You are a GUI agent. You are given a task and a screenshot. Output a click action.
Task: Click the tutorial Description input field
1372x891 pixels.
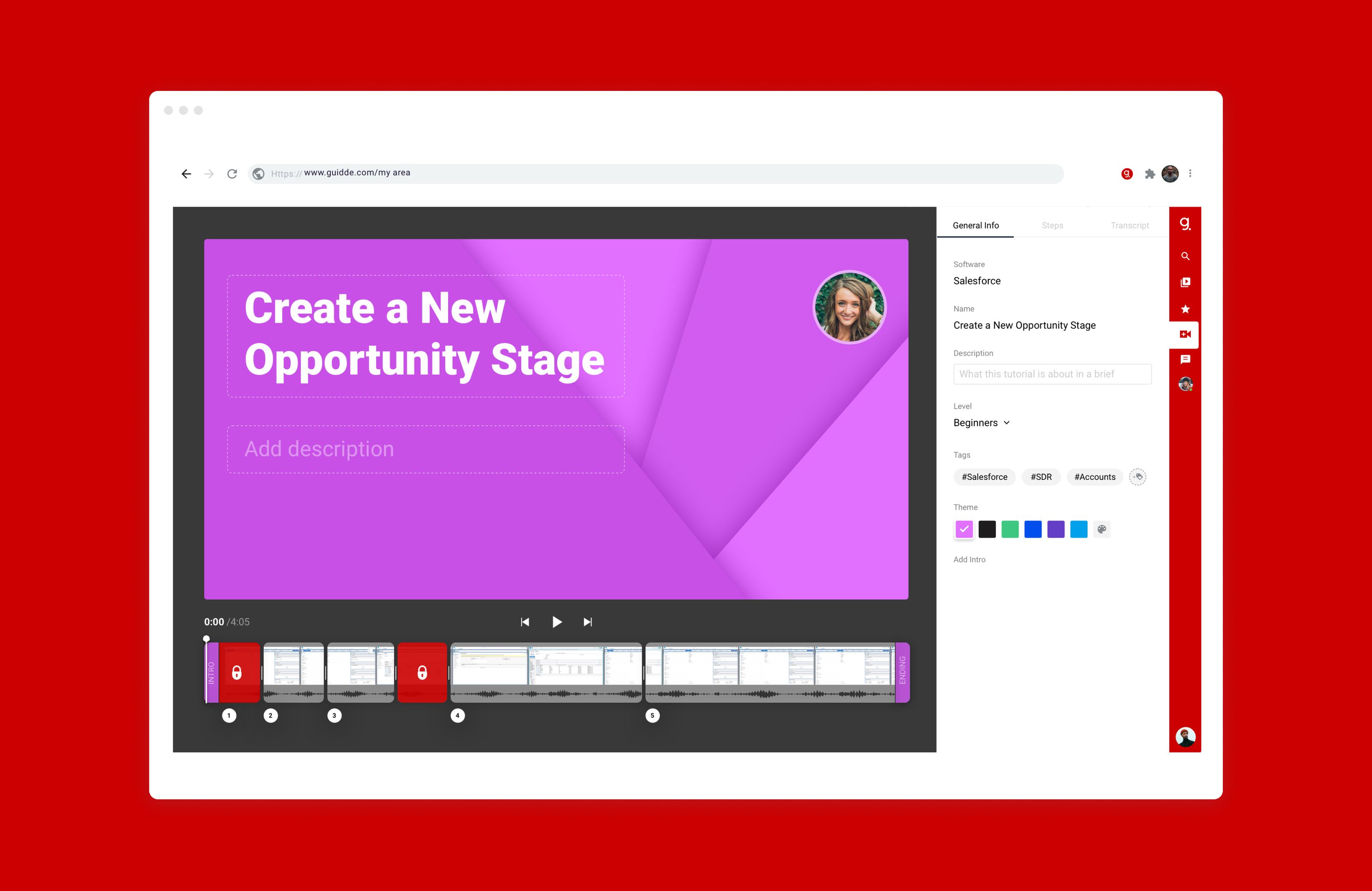click(x=1052, y=374)
